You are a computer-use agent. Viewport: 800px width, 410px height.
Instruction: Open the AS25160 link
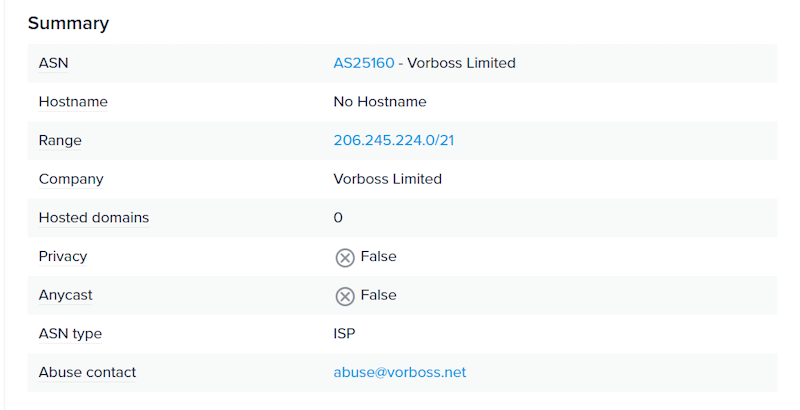click(364, 63)
